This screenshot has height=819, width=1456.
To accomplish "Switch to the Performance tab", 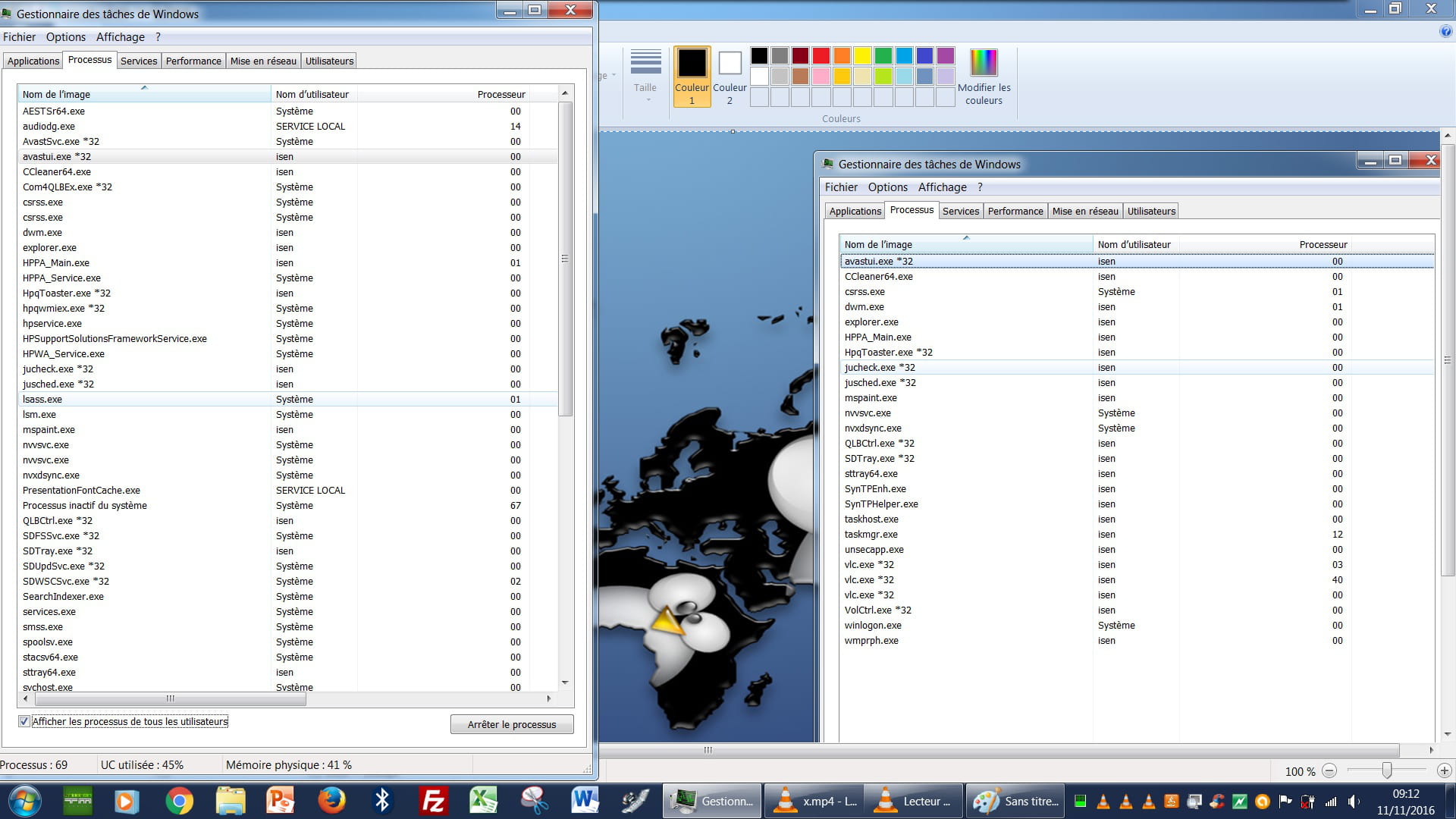I will click(193, 61).
